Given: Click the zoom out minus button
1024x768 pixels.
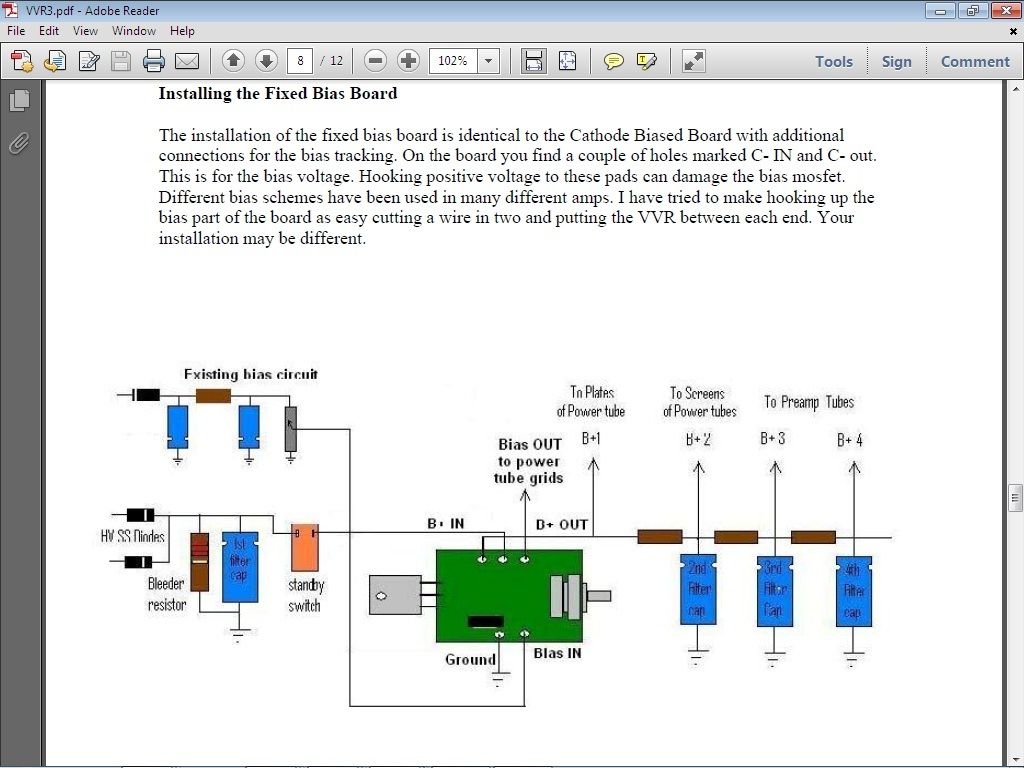Looking at the screenshot, I should click(x=376, y=61).
